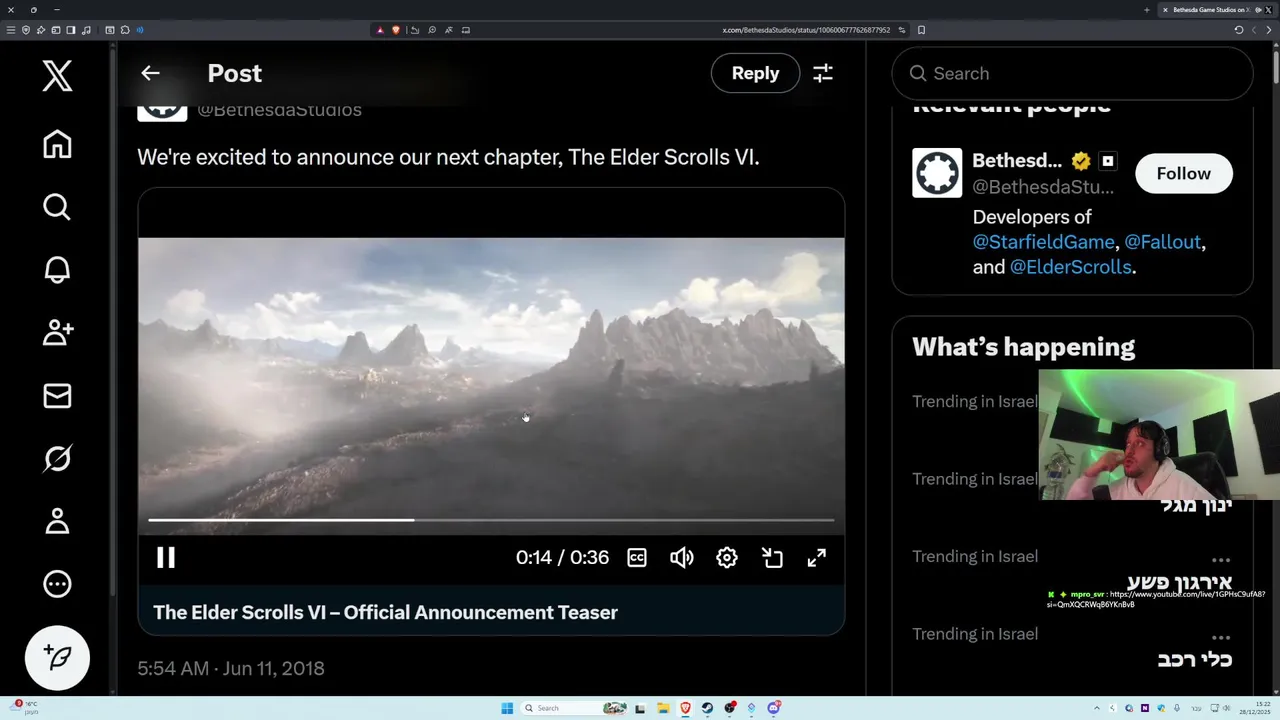
Task: Show hidden system tray icons
Action: coord(1097,708)
